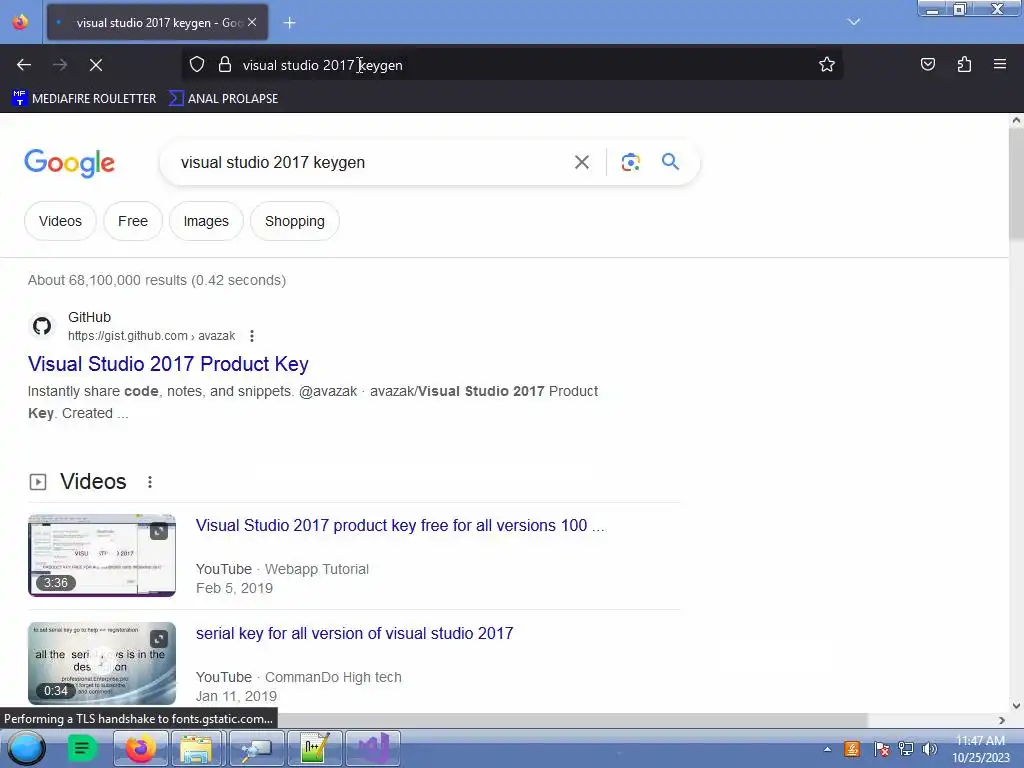Click YouTube · CommanDo High tech source text
Viewport: 1024px width, 768px height.
click(x=298, y=677)
